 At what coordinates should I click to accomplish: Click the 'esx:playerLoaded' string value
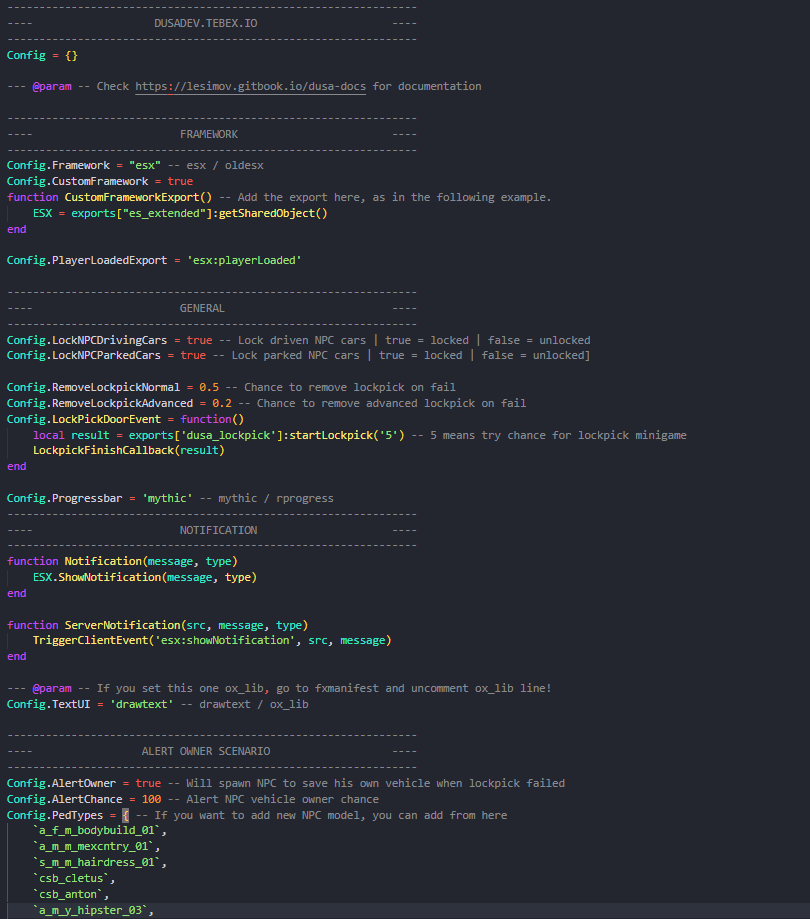[x=244, y=260]
